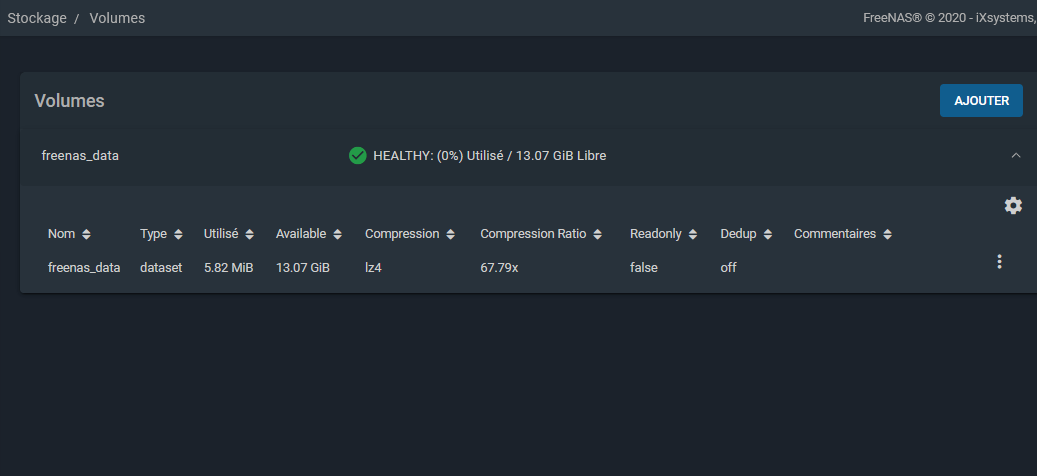Click the green HEALTHY status check icon
Viewport: 1037px width, 476px height.
pos(357,156)
